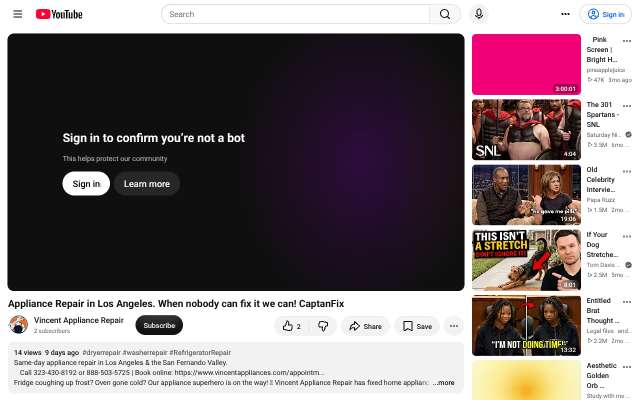The image size is (640, 400).
Task: Click Papa Rizzz channel name
Action: point(600,200)
